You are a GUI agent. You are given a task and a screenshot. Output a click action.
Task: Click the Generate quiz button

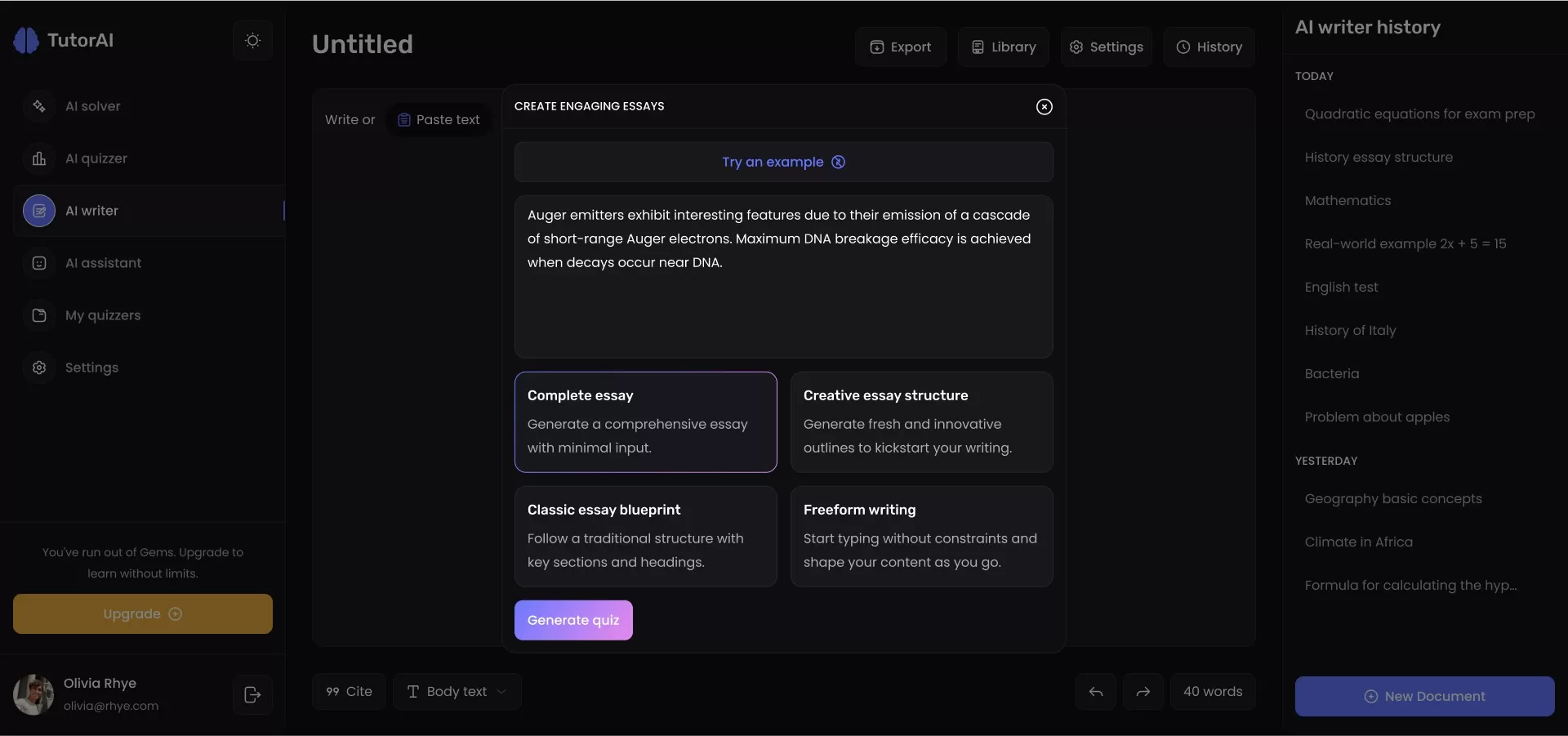pos(573,621)
